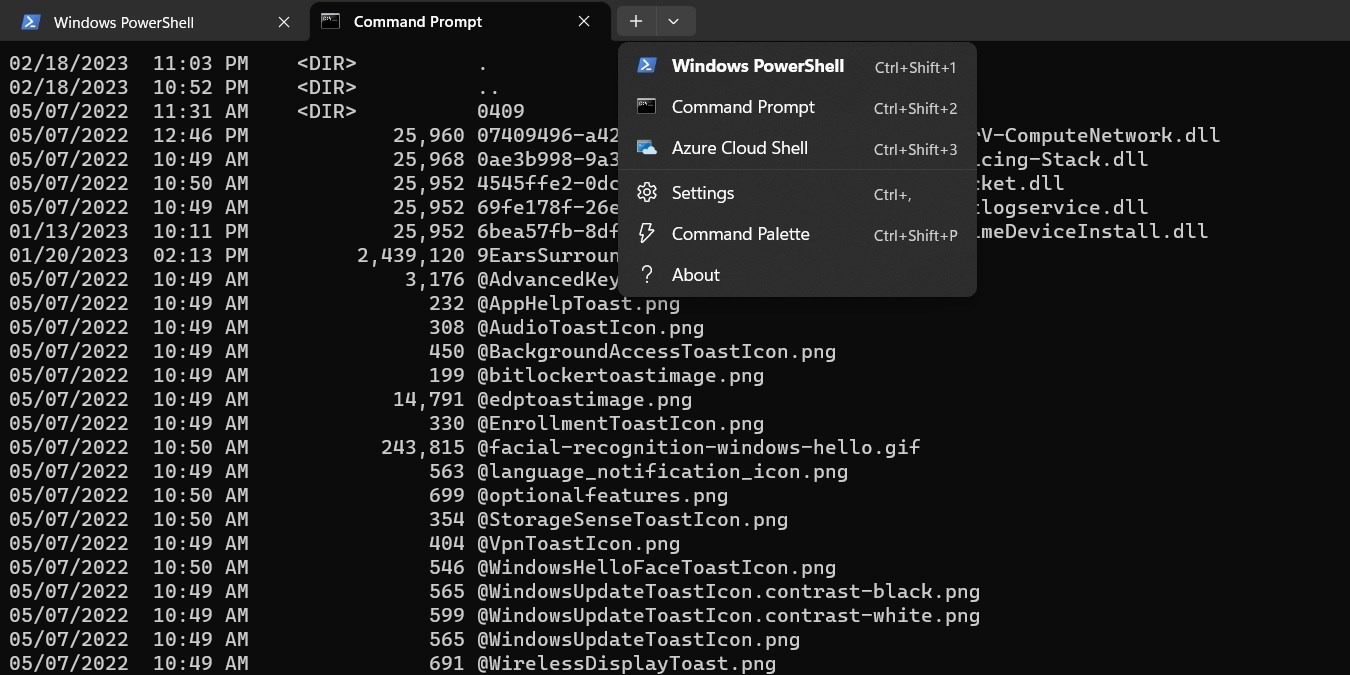Image resolution: width=1350 pixels, height=675 pixels.
Task: Select Windows PowerShell from the profile menu
Action: [x=758, y=66]
